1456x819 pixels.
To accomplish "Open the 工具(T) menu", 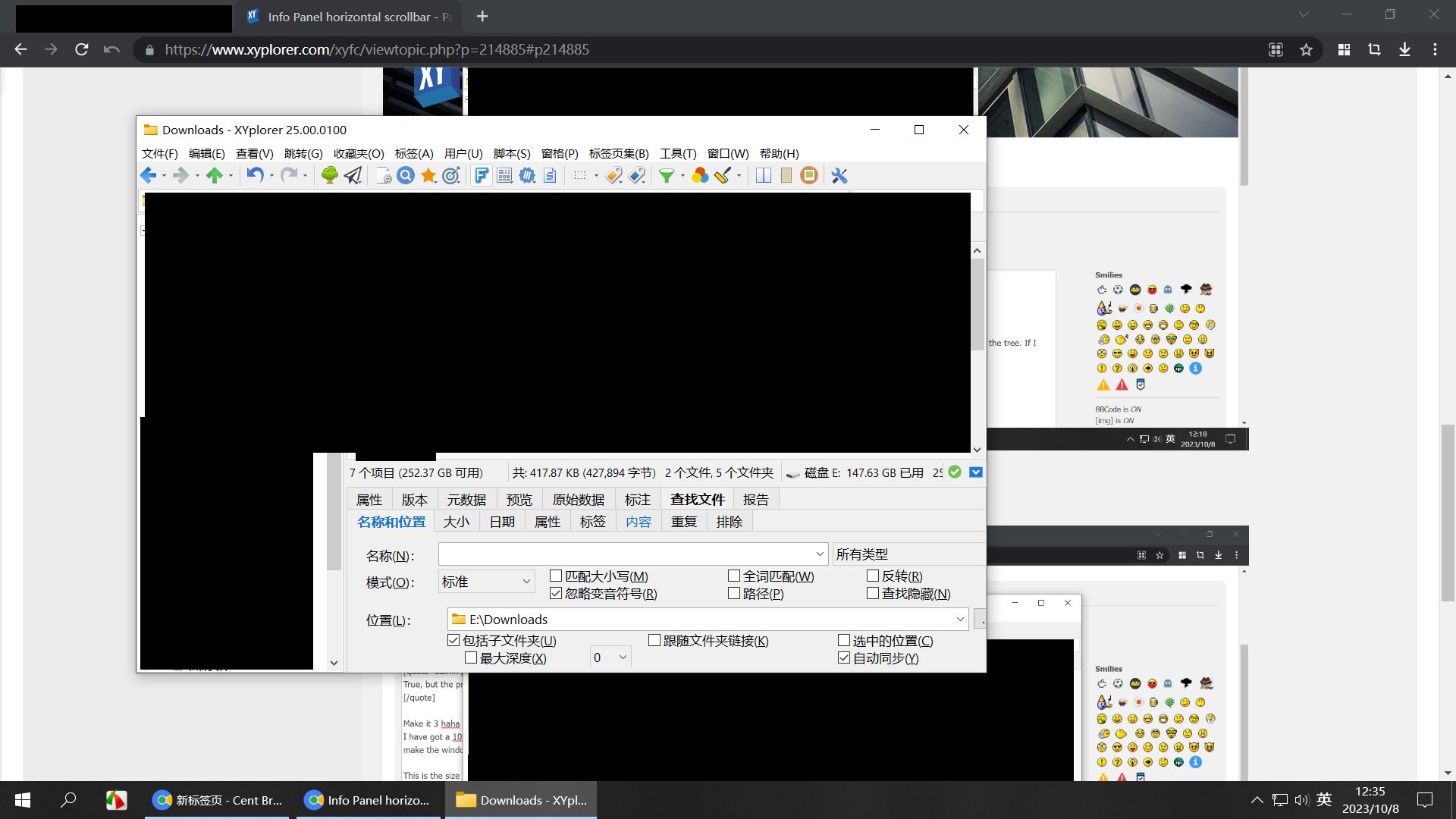I will (x=677, y=153).
